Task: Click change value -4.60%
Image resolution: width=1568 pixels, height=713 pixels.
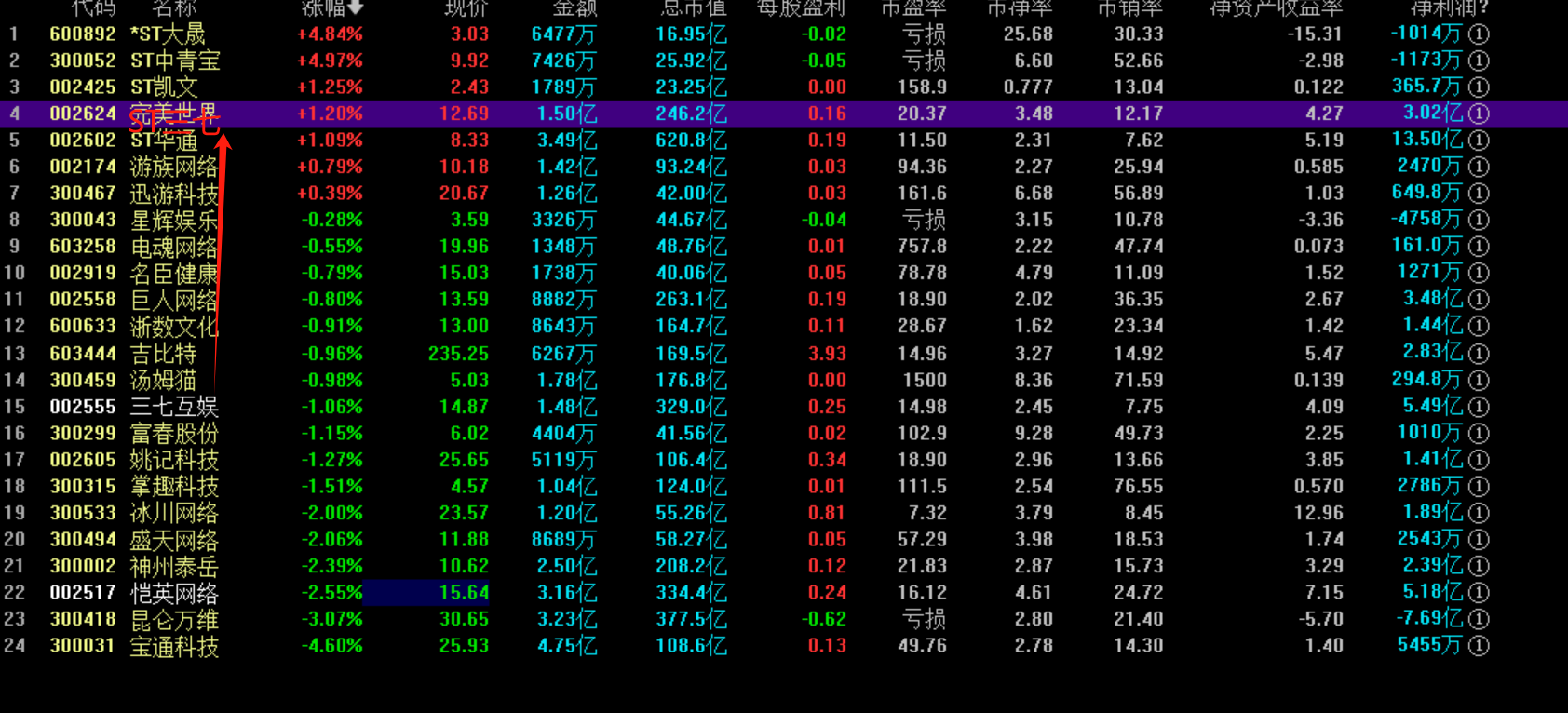Action: [x=332, y=646]
